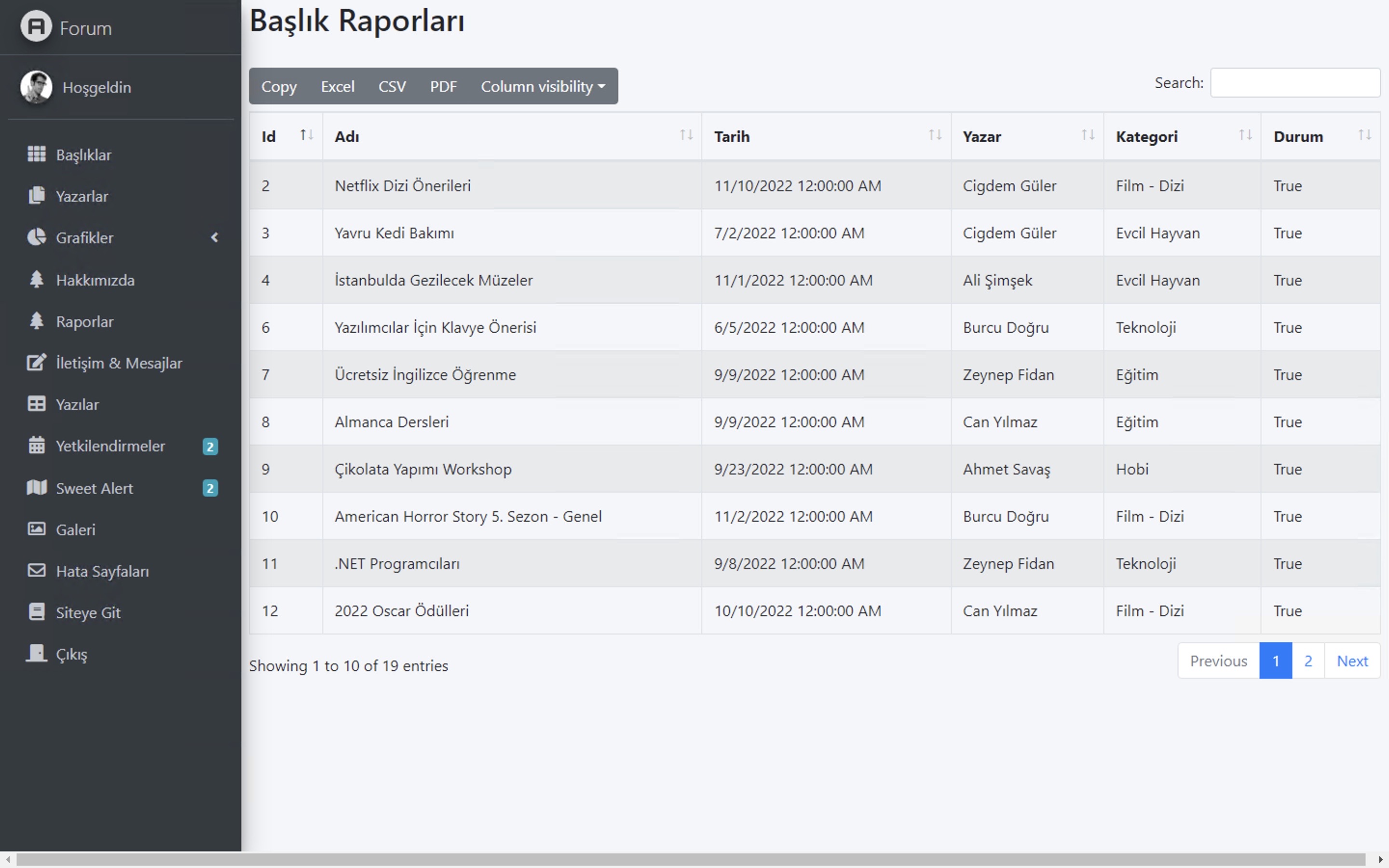The height and width of the screenshot is (868, 1389).
Task: Open Siteye Git menu item
Action: pos(88,612)
